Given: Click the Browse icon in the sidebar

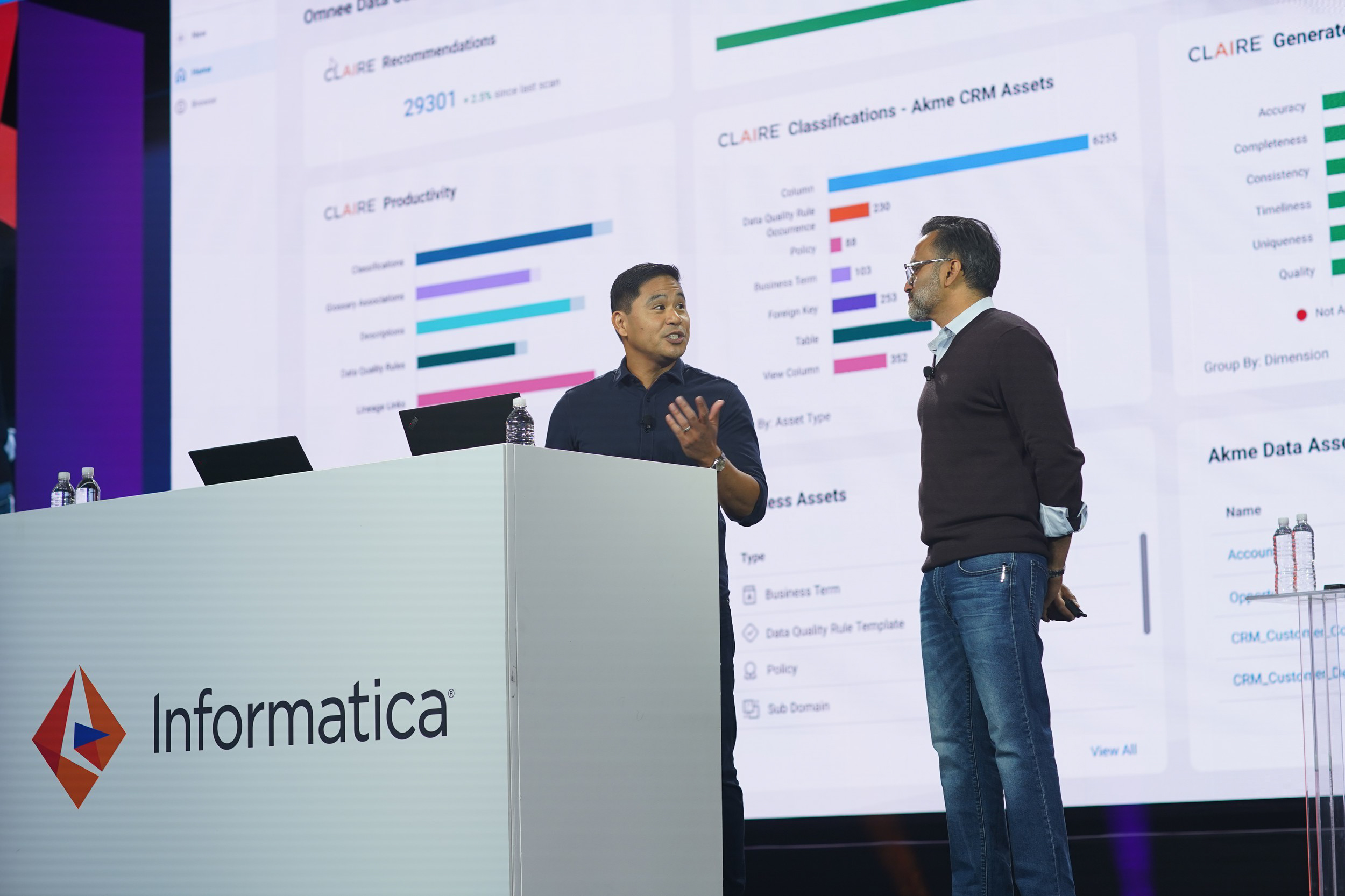Looking at the screenshot, I should pos(181,106).
